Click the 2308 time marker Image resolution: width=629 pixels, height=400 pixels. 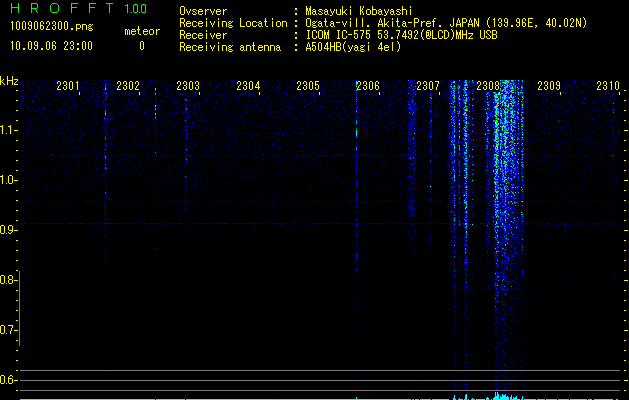point(488,86)
